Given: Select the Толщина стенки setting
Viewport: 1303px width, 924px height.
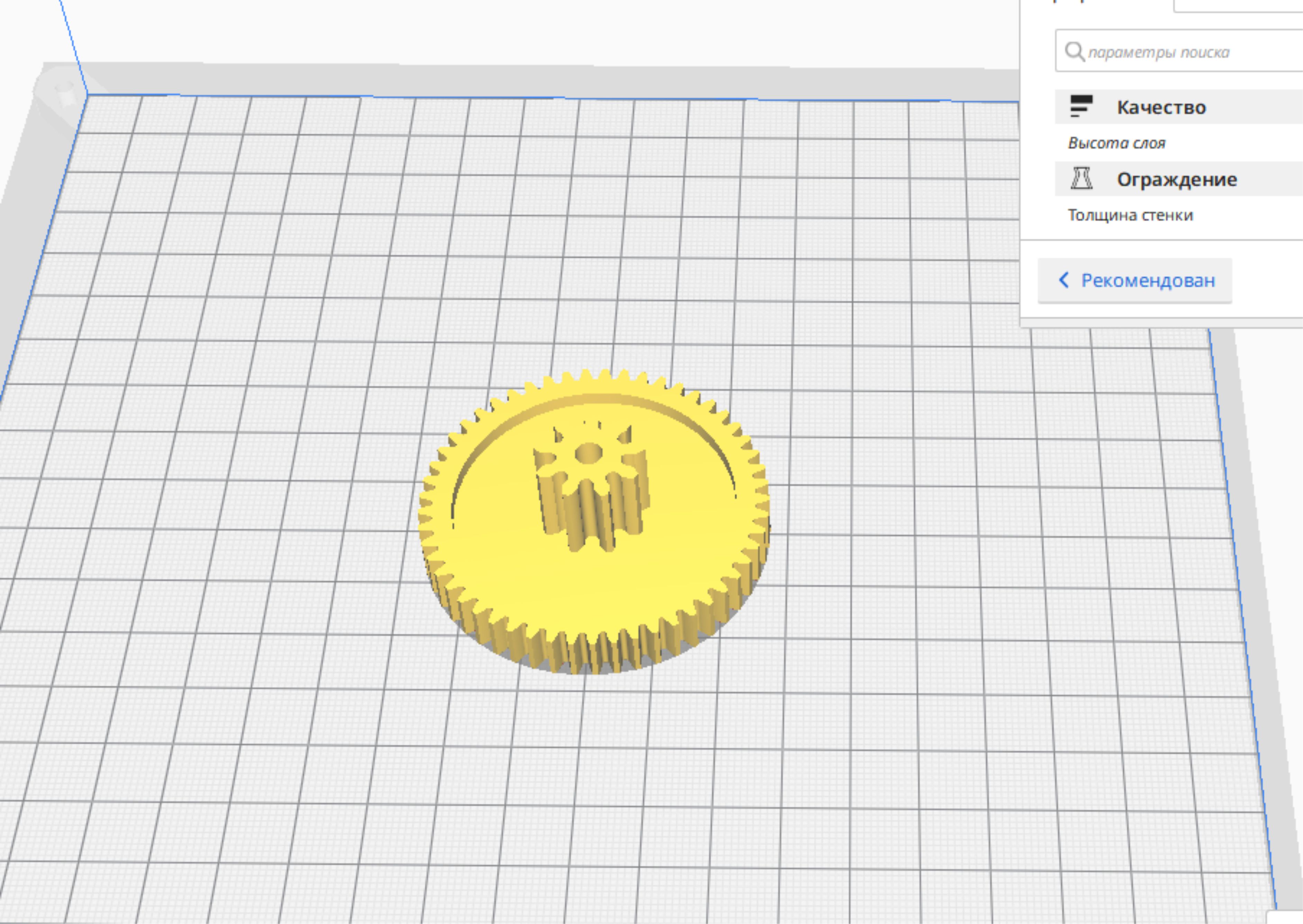Looking at the screenshot, I should click(1130, 215).
